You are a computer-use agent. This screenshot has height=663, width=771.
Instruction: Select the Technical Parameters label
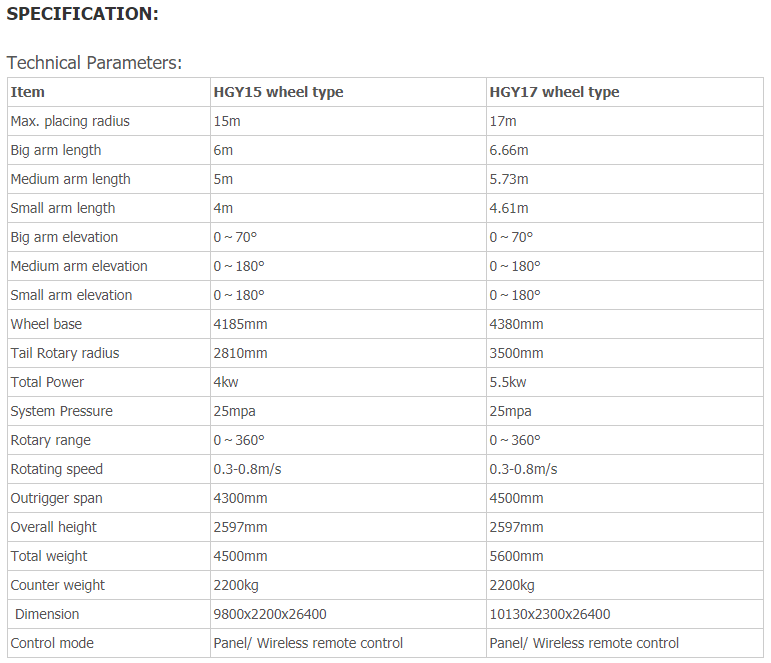[x=94, y=63]
